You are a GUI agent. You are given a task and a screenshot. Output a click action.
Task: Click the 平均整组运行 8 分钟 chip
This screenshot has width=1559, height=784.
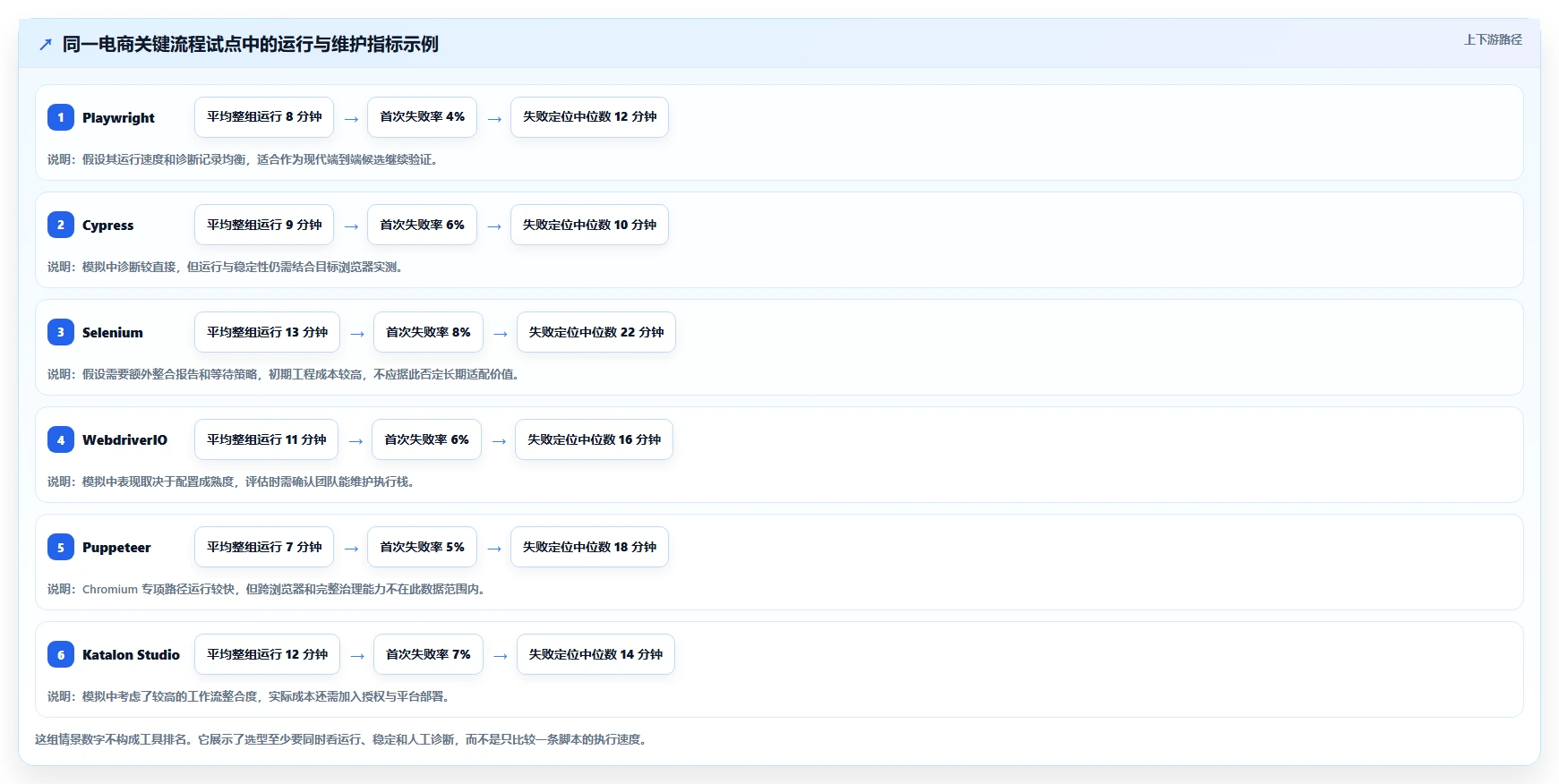(264, 117)
